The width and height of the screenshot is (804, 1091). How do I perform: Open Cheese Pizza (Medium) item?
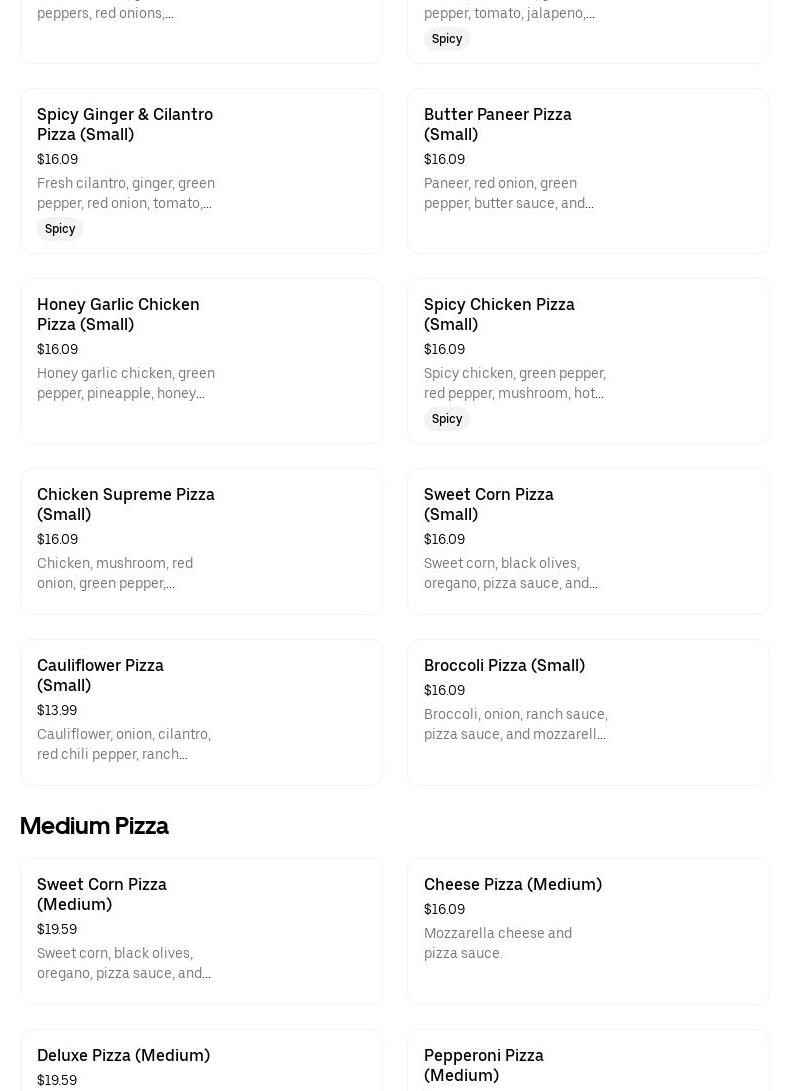[512, 884]
